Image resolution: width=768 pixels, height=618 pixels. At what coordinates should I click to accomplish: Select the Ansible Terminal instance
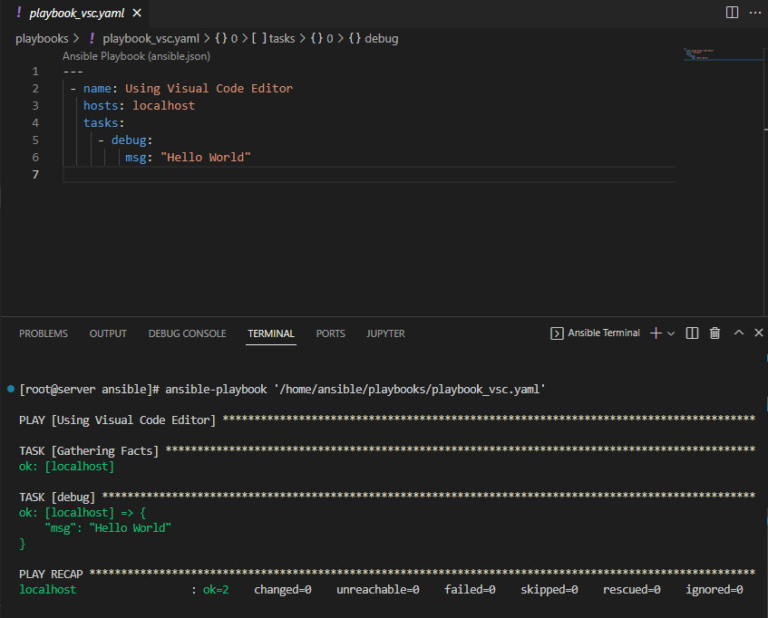pyautogui.click(x=596, y=333)
